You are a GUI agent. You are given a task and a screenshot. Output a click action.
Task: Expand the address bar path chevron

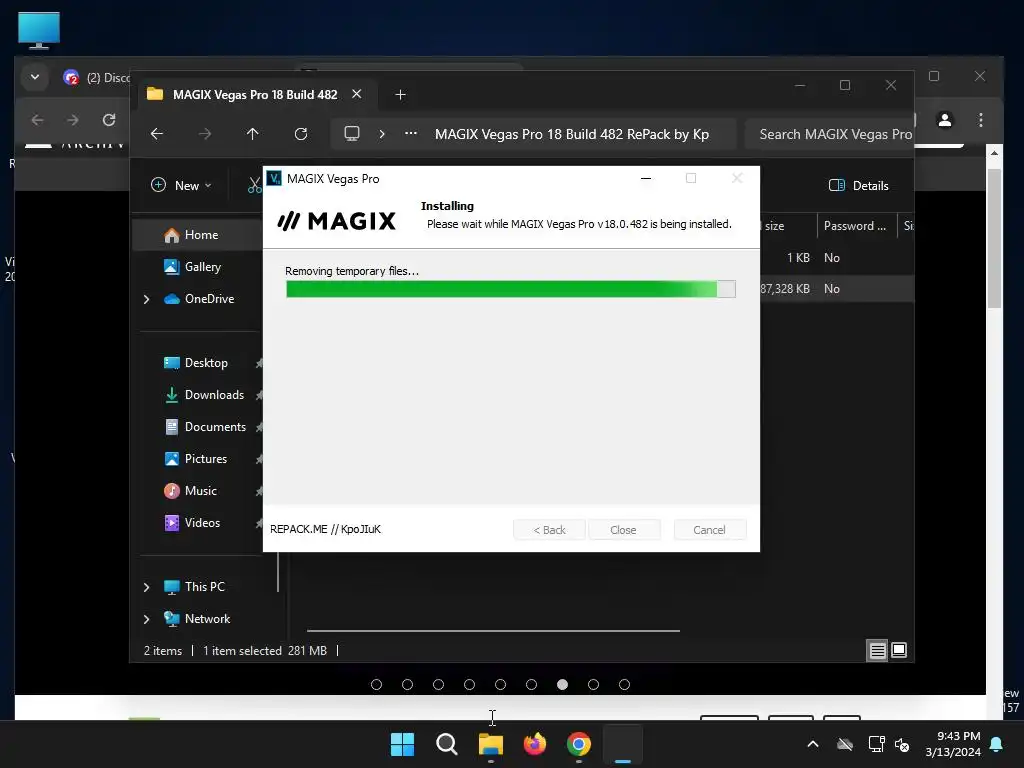[382, 134]
